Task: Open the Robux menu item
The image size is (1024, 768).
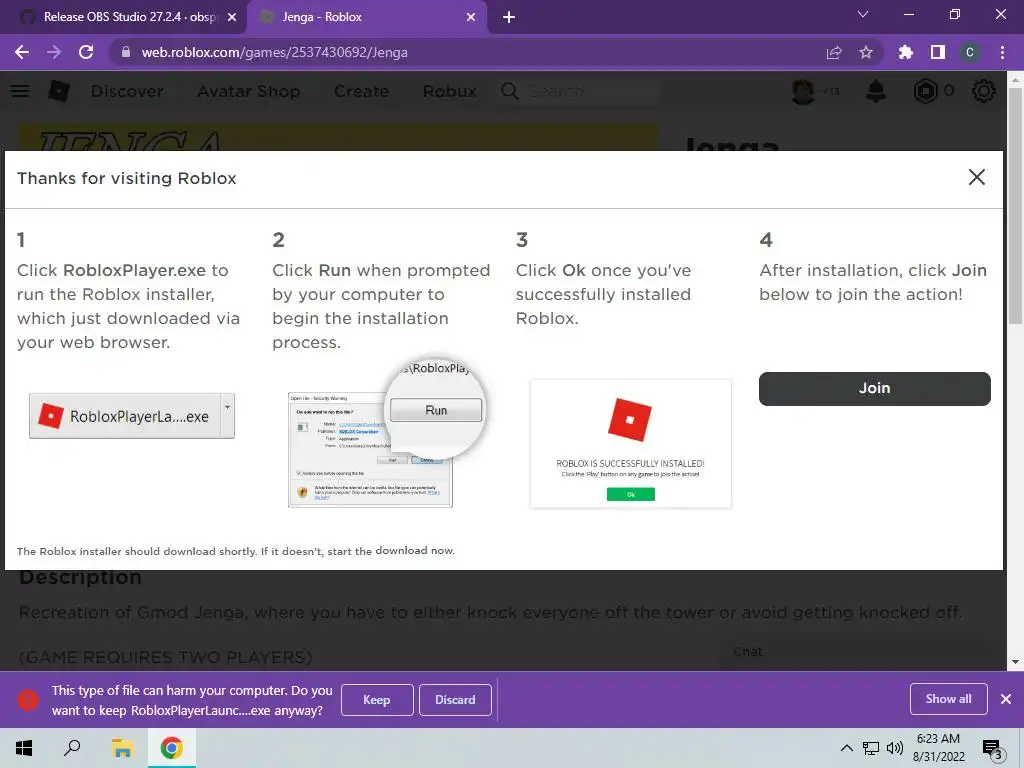Action: pyautogui.click(x=449, y=91)
